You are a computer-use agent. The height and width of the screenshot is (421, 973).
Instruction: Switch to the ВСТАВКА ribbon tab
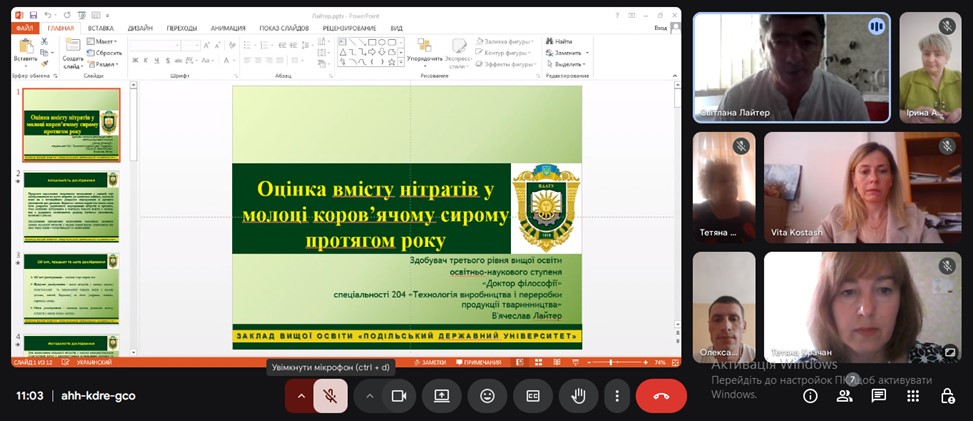click(x=100, y=28)
